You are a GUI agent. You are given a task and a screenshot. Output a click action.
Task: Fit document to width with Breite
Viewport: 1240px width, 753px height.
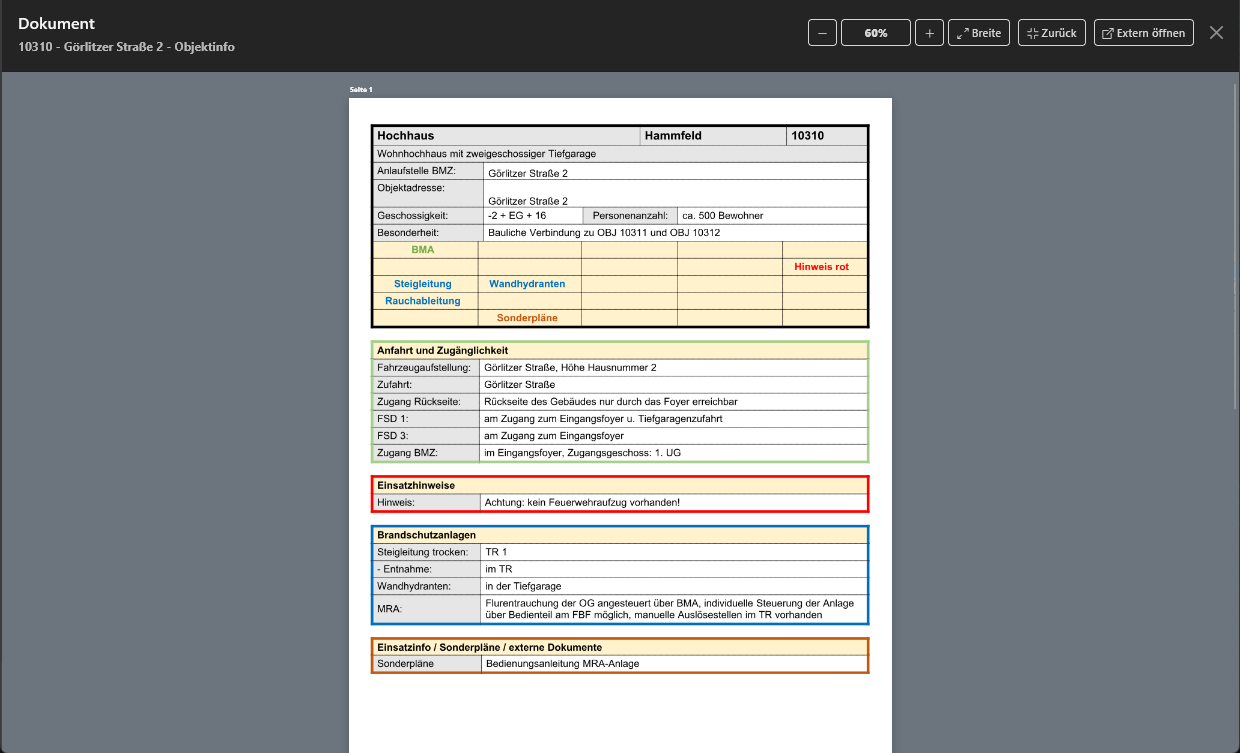[x=979, y=33]
